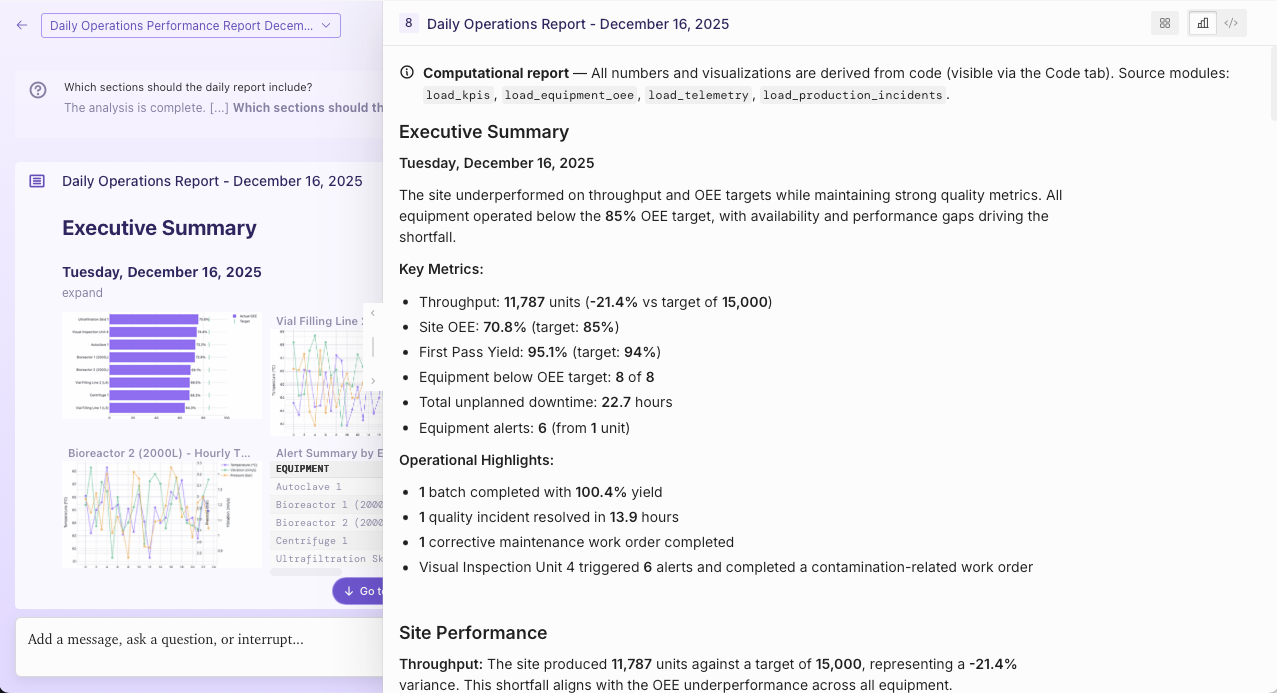Viewport: 1277px width, 693px height.
Task: Click the Autoclave 1 row in alert table
Action: pos(328,487)
